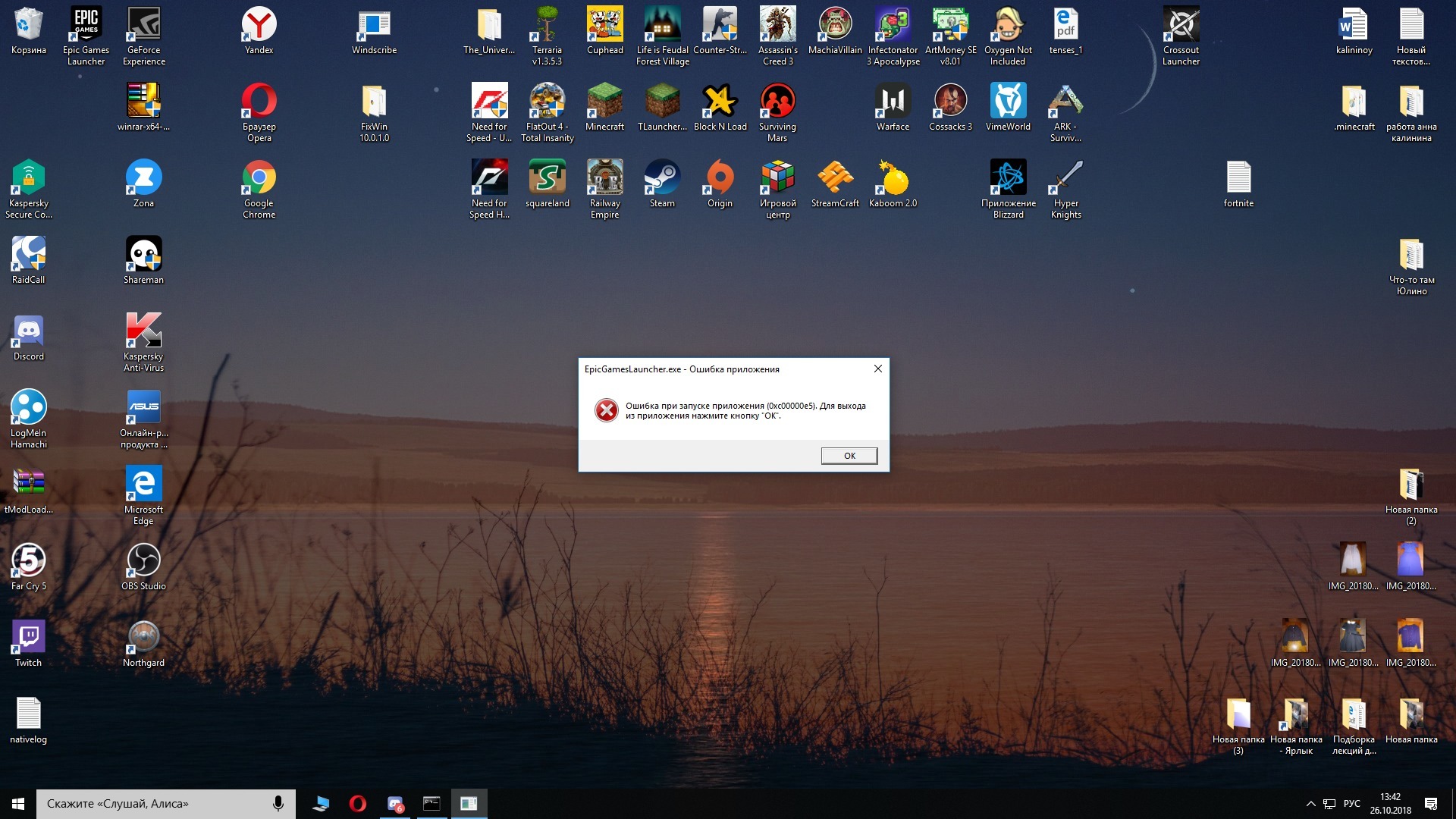Viewport: 1456px width, 819px height.
Task: Click OK in the EpicGamesLauncher error dialog
Action: coord(849,456)
